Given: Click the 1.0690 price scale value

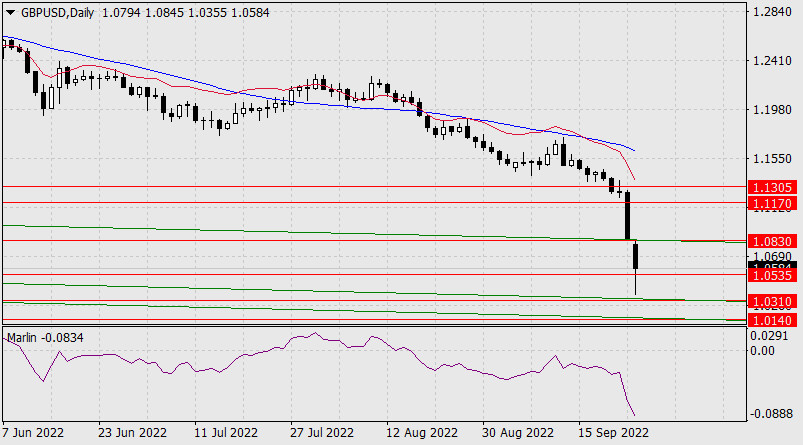Looking at the screenshot, I should pos(772,256).
